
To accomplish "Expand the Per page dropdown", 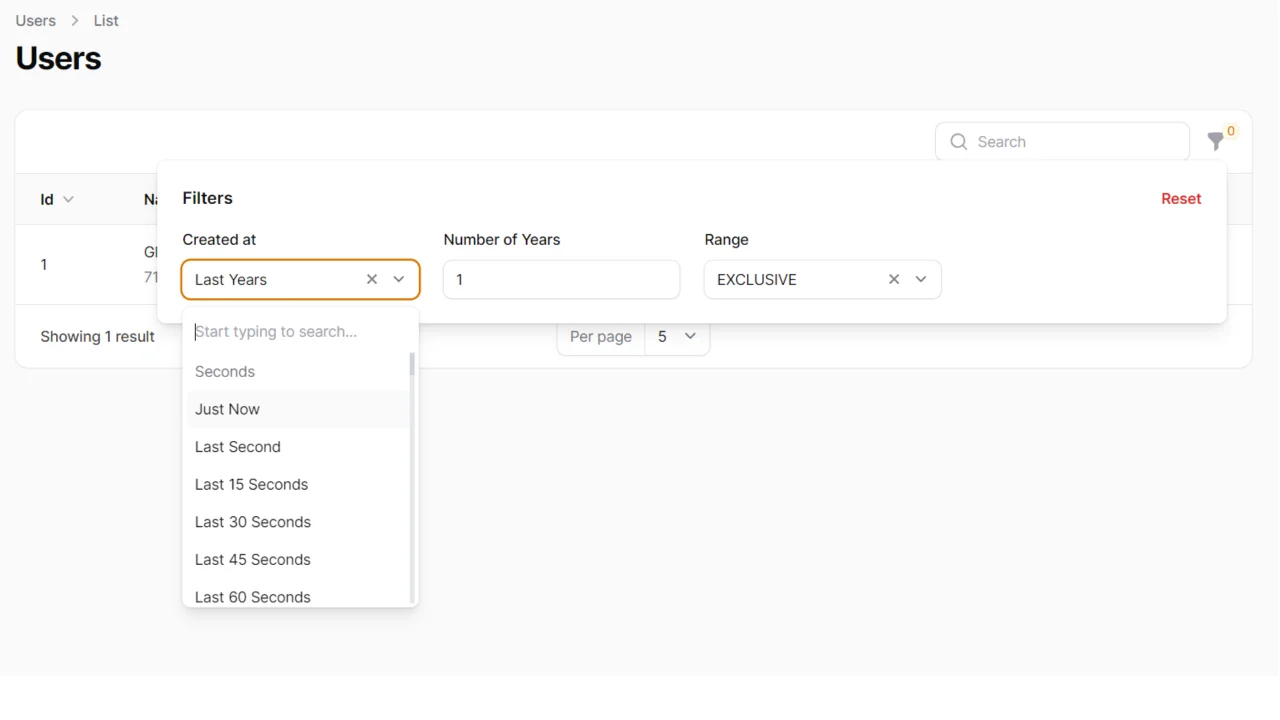I will coord(677,337).
